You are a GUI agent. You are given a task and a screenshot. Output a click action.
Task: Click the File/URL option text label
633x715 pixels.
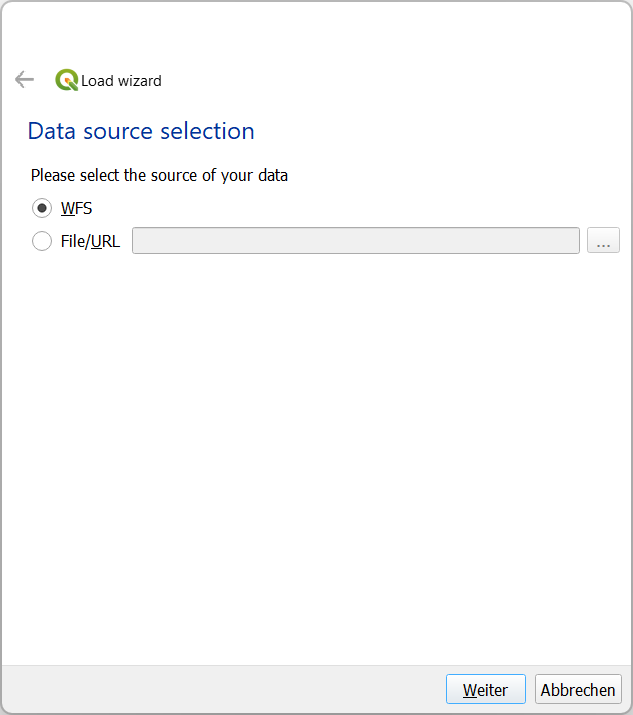pyautogui.click(x=90, y=241)
